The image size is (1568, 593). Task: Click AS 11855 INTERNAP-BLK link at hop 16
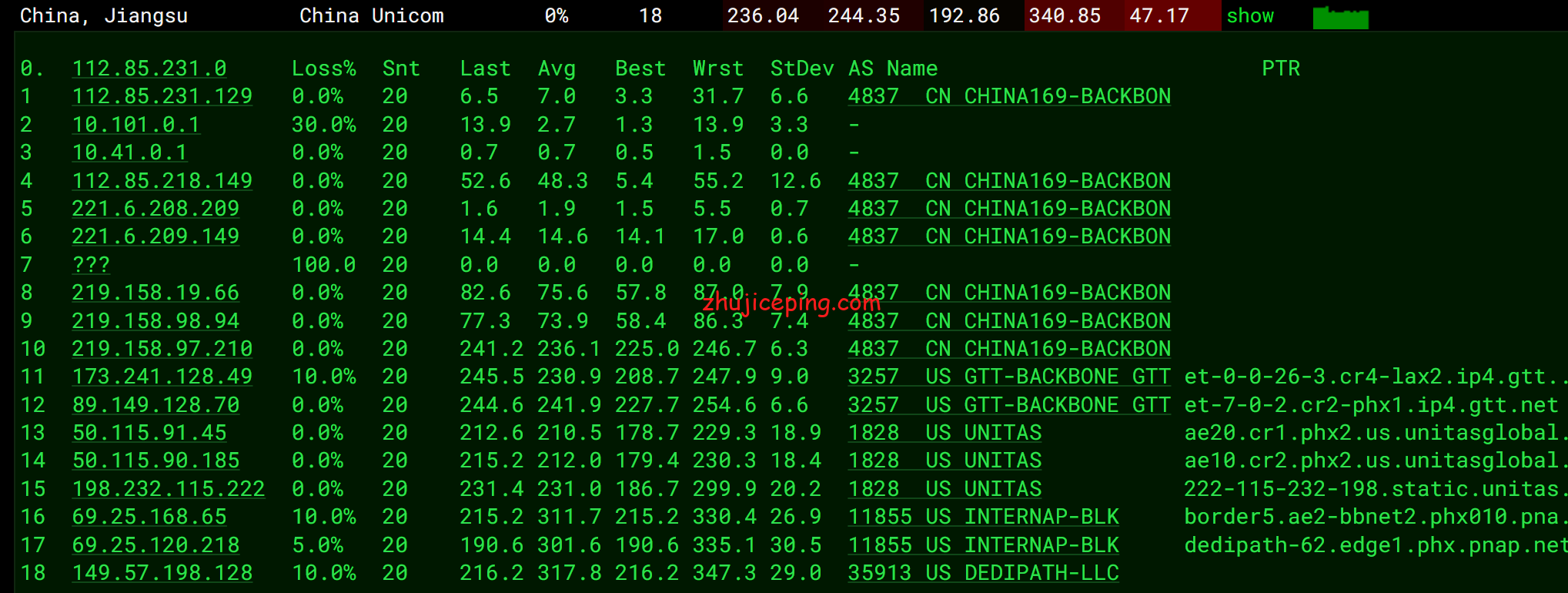pos(984,517)
